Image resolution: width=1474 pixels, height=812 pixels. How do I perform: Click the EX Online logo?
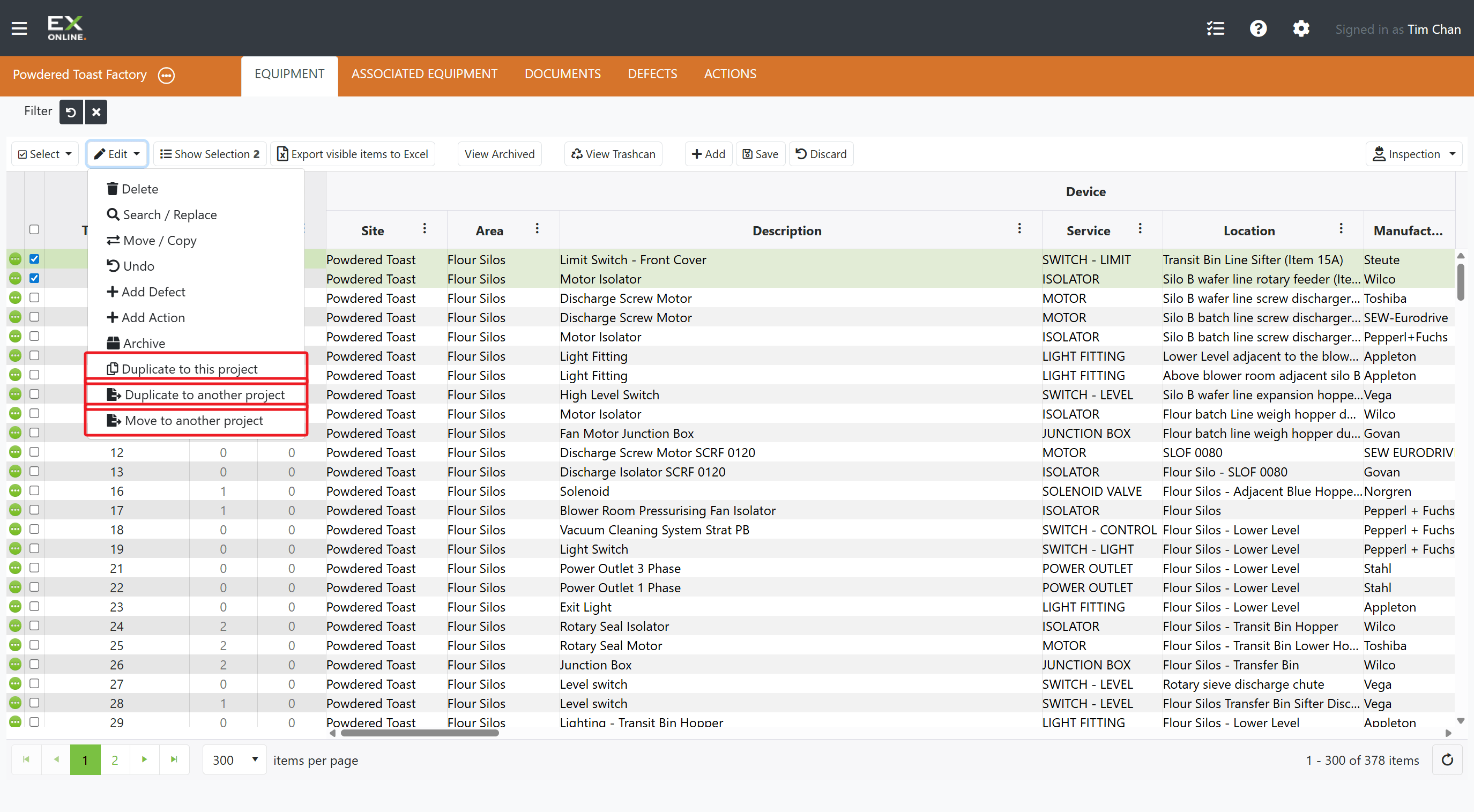pos(66,28)
